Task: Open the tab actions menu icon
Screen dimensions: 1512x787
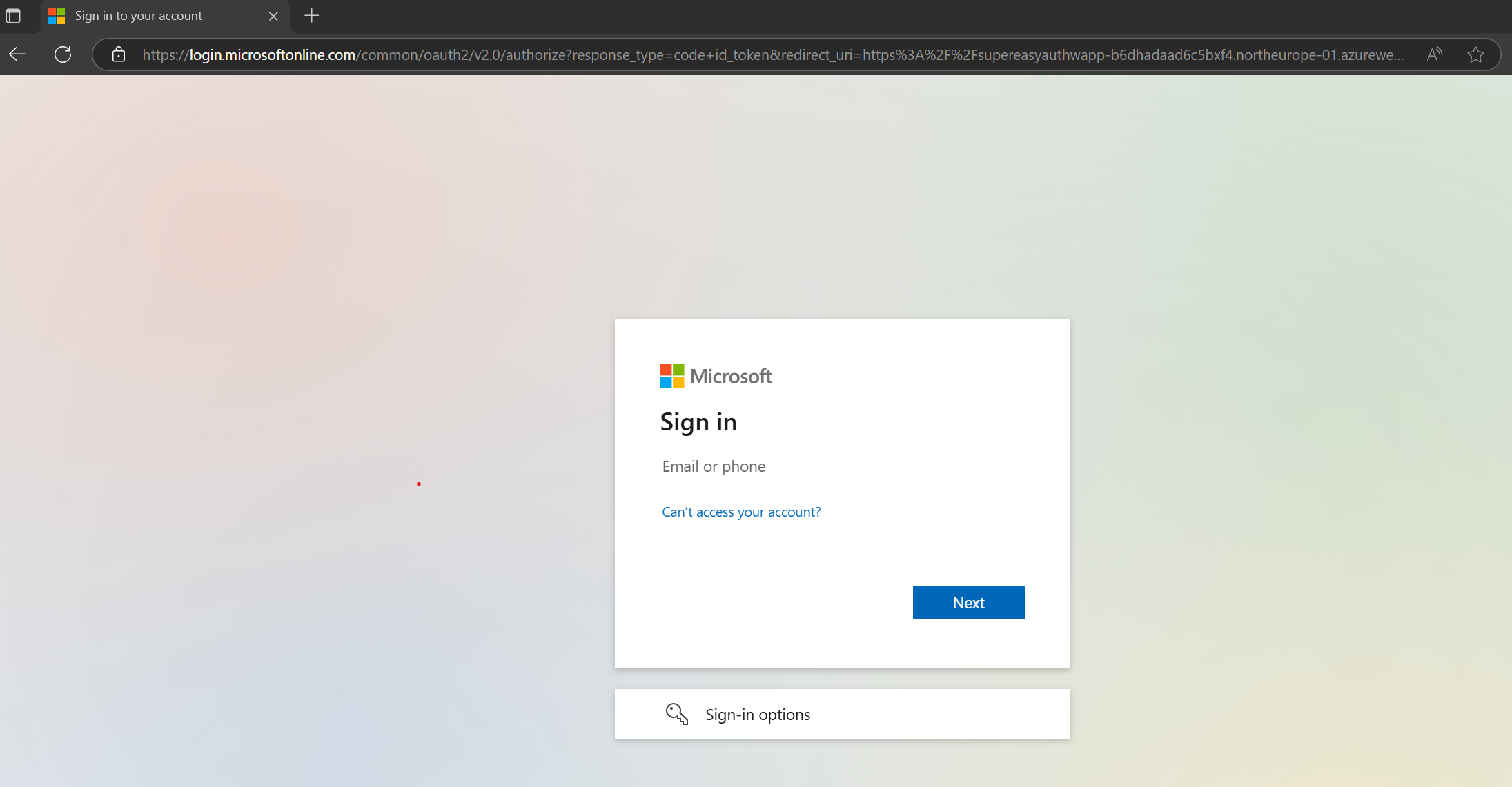Action: 13,15
